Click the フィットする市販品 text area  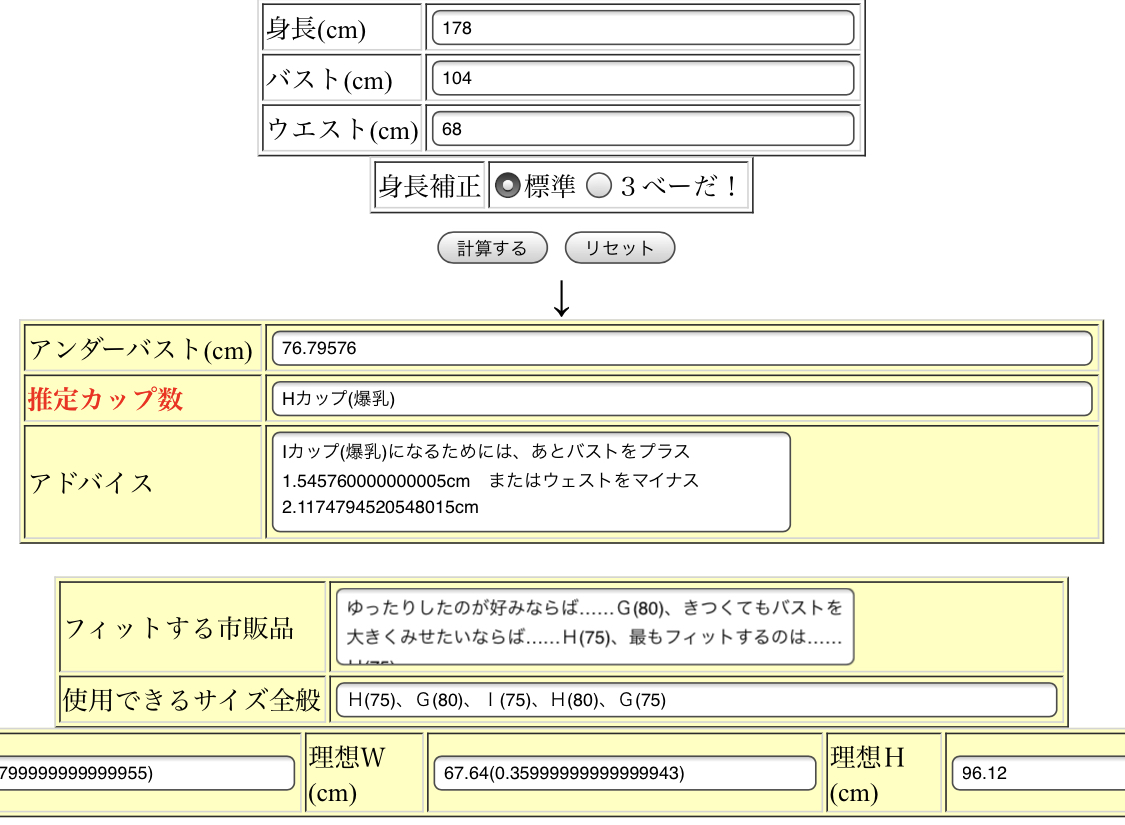click(595, 626)
